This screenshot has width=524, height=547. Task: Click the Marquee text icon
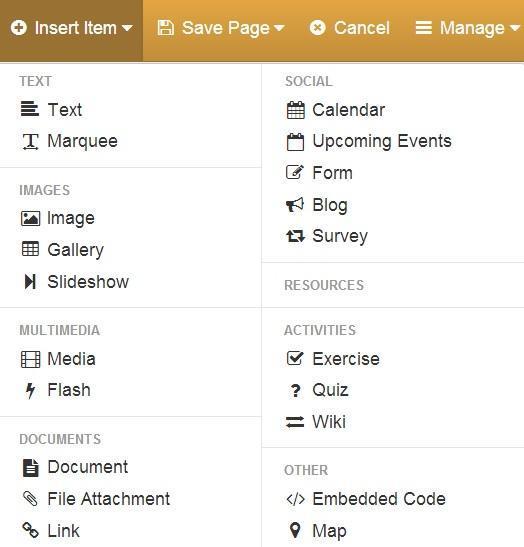click(x=30, y=142)
